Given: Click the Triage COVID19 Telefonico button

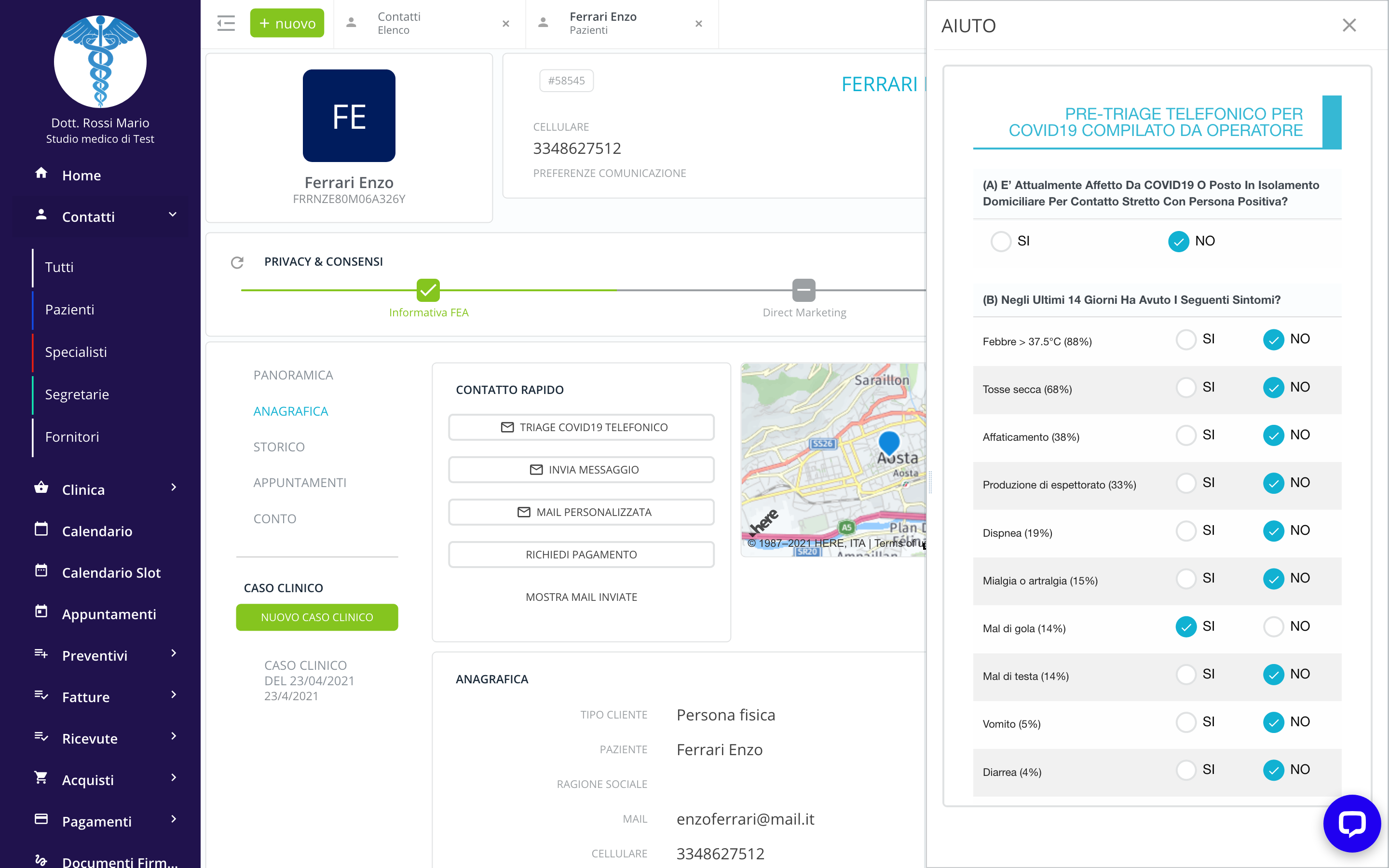Looking at the screenshot, I should pos(581,427).
